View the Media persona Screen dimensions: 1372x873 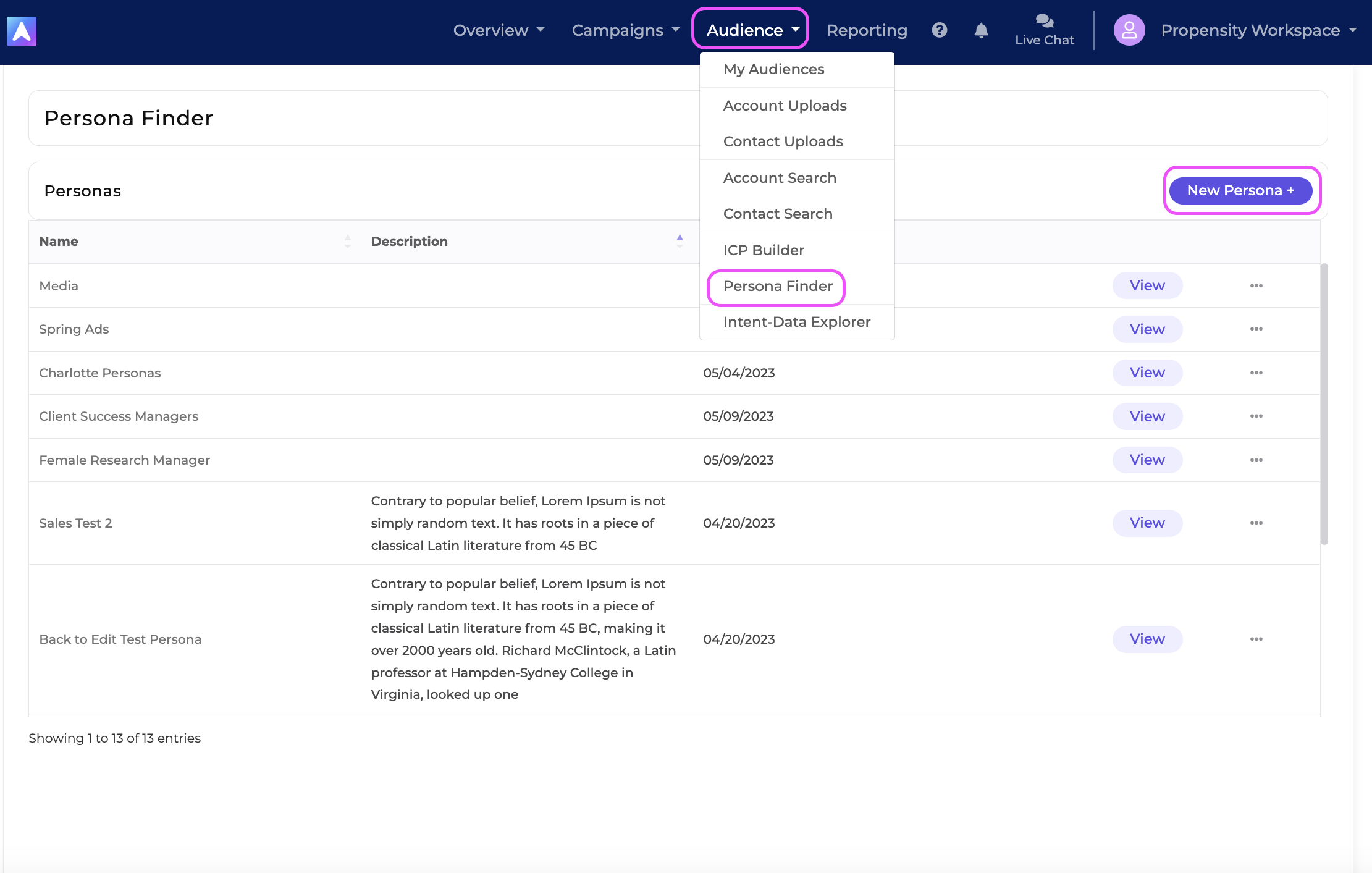(x=1147, y=285)
